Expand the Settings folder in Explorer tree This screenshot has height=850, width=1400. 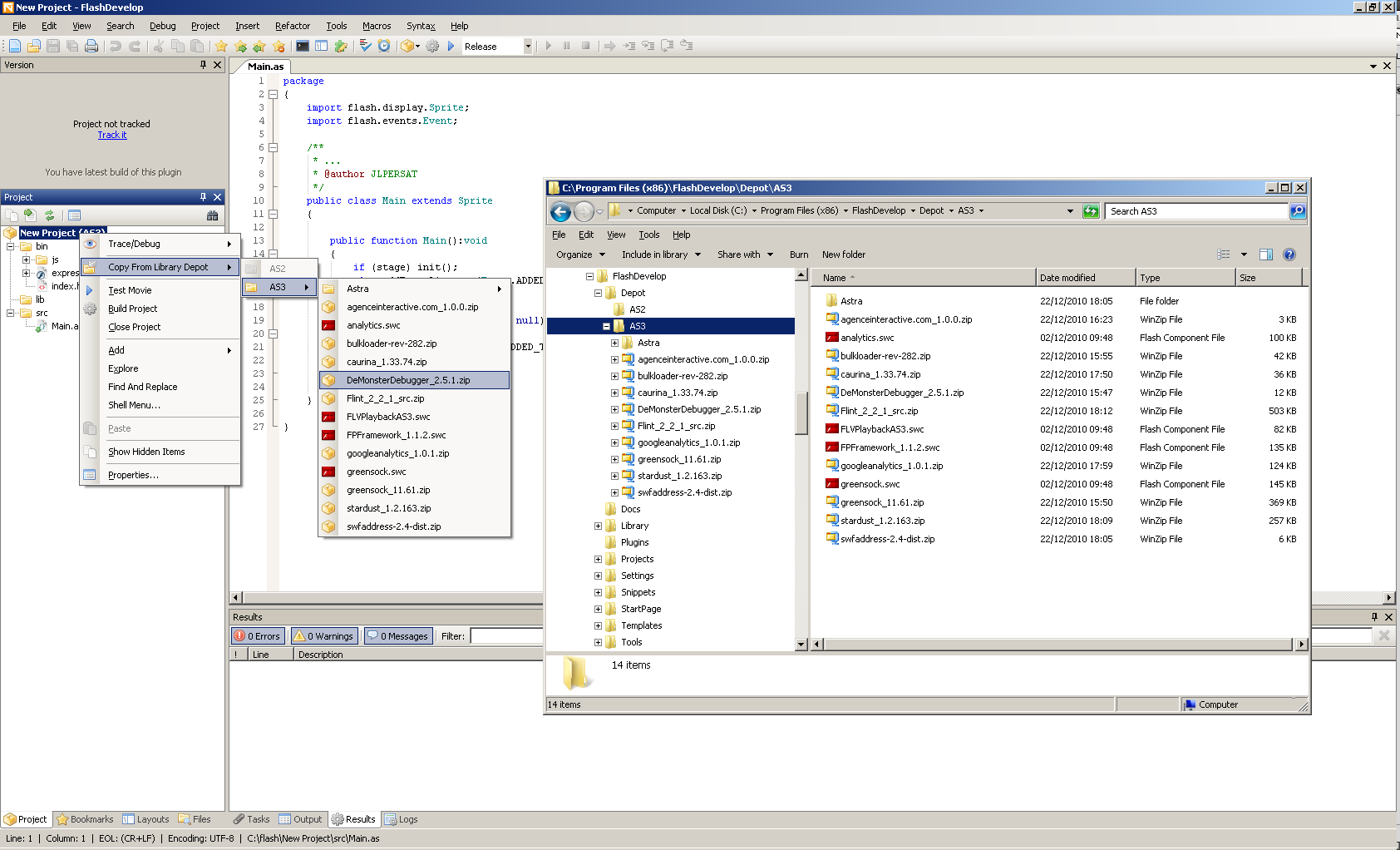[x=598, y=576]
